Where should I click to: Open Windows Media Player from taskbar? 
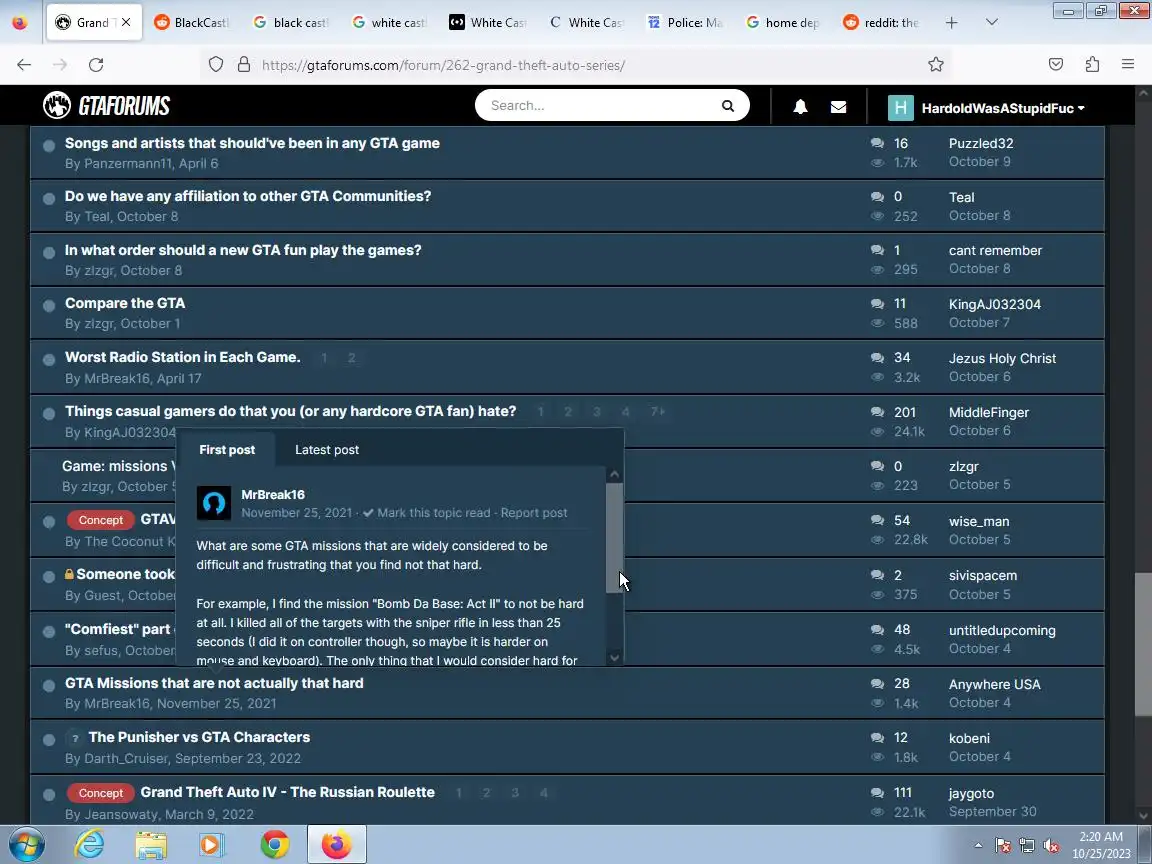(x=212, y=845)
